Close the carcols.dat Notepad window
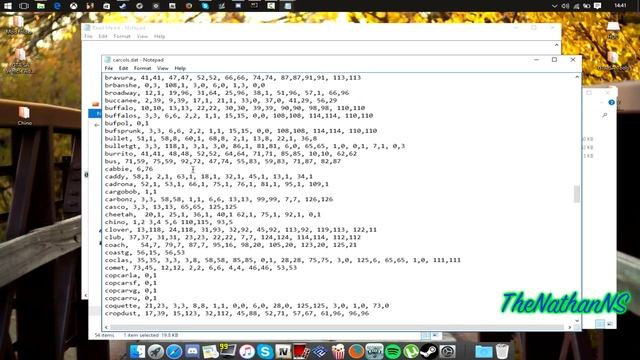 [x=573, y=60]
